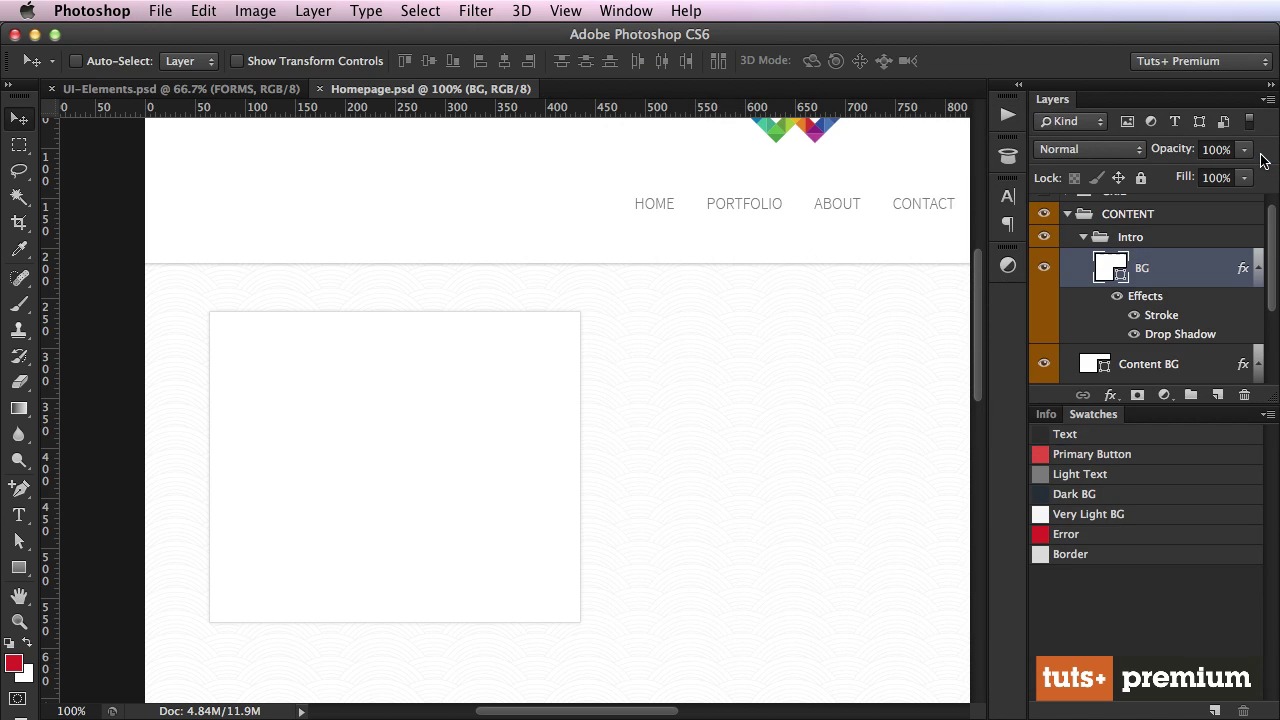Select the Rectangular Marquee tool
The height and width of the screenshot is (720, 1280).
point(19,146)
